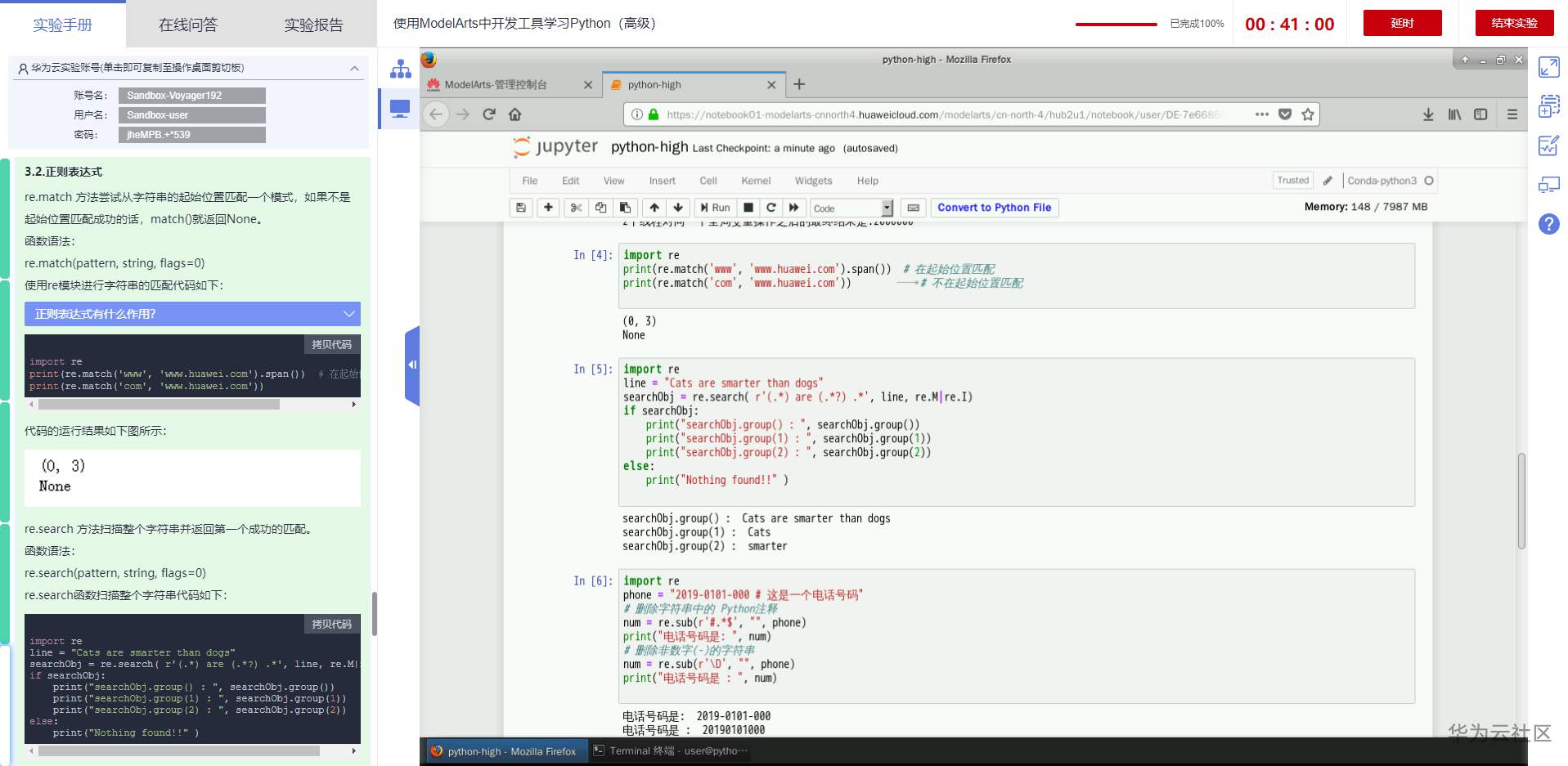Open the Kernel menu in Jupyter
This screenshot has width=1568, height=766.
(755, 181)
